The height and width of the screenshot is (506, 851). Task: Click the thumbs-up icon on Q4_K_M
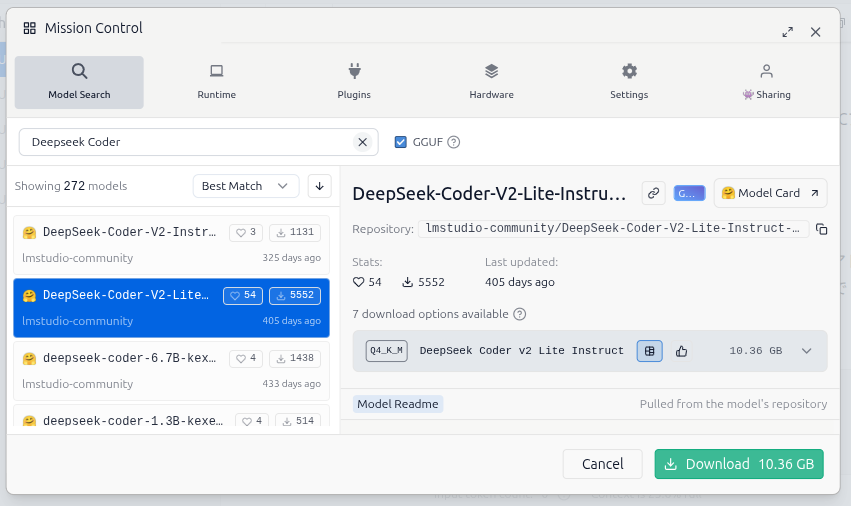click(682, 351)
